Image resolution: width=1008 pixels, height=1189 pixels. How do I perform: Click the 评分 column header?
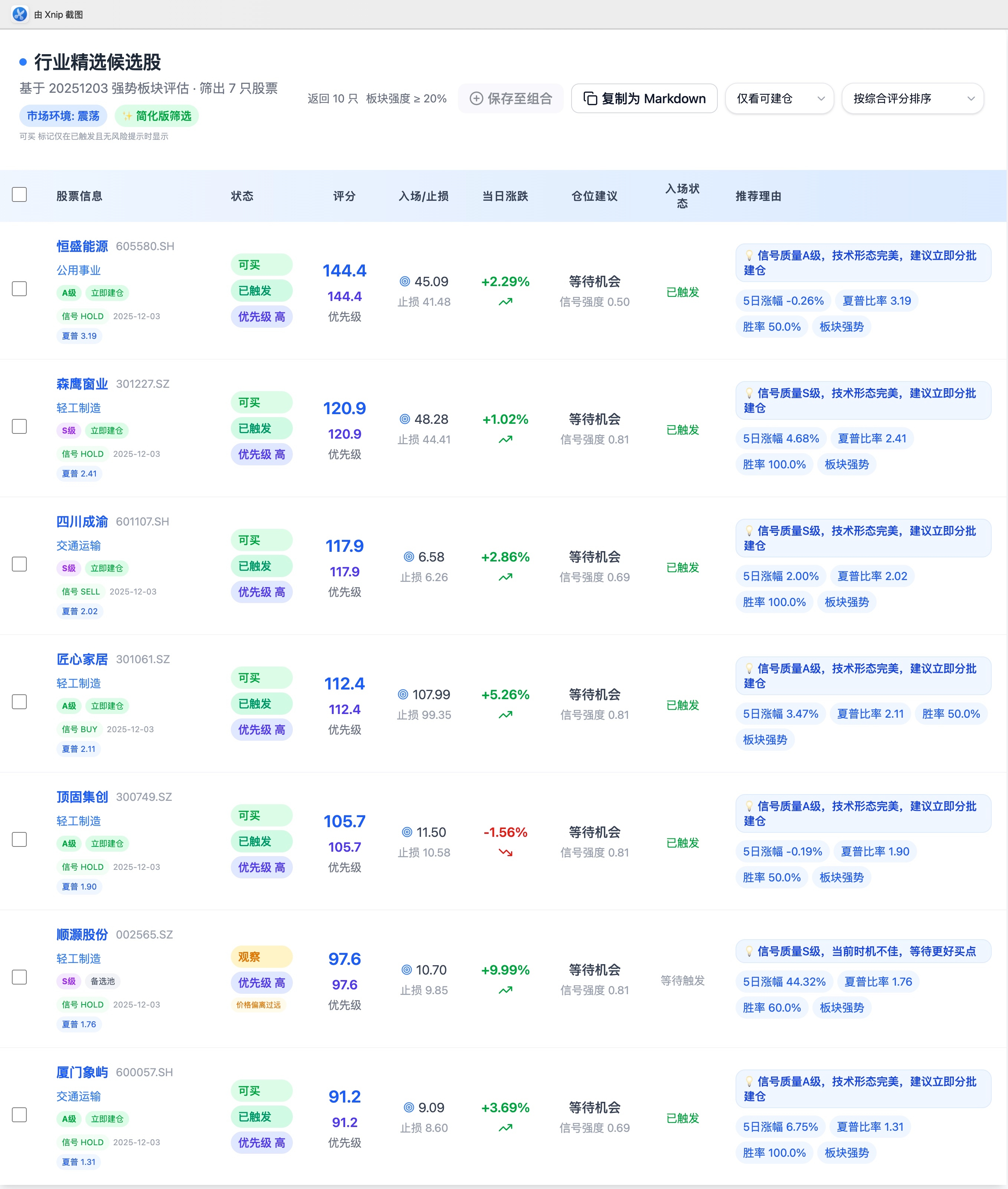344,196
